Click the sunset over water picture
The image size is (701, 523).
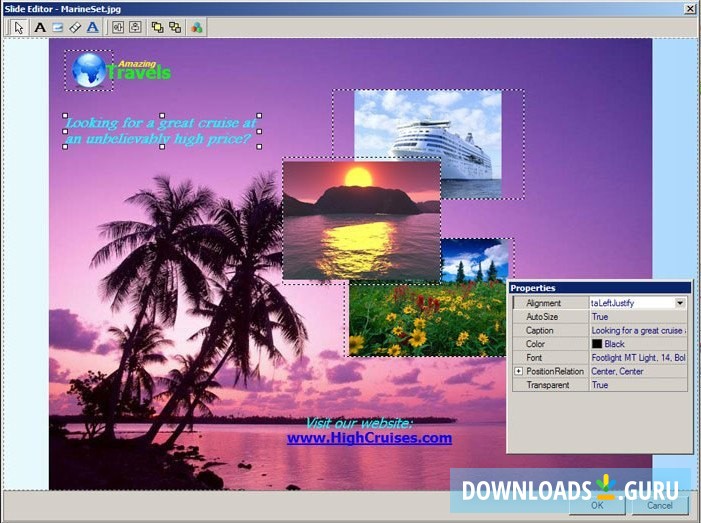361,221
